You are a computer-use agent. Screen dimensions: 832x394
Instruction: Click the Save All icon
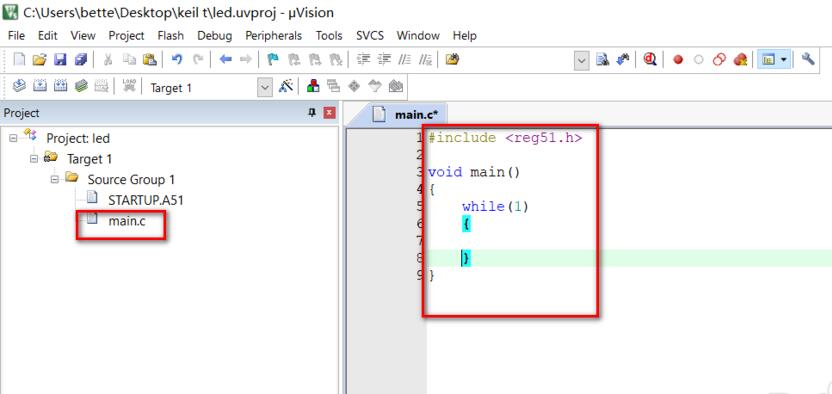(x=81, y=59)
